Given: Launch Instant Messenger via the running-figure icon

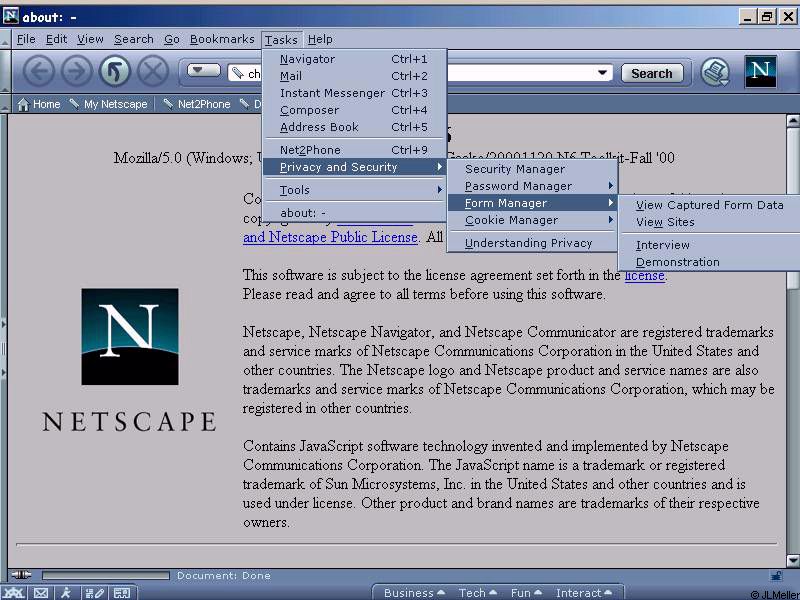Looking at the screenshot, I should [x=66, y=593].
